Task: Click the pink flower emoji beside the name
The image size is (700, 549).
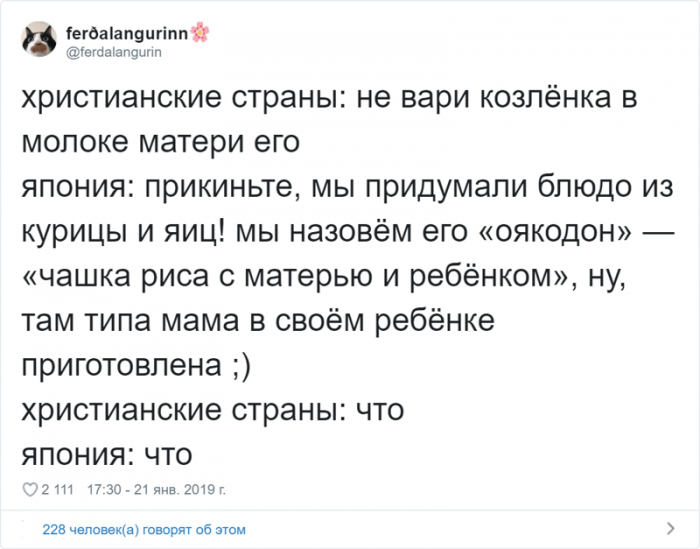Action: click(x=200, y=32)
